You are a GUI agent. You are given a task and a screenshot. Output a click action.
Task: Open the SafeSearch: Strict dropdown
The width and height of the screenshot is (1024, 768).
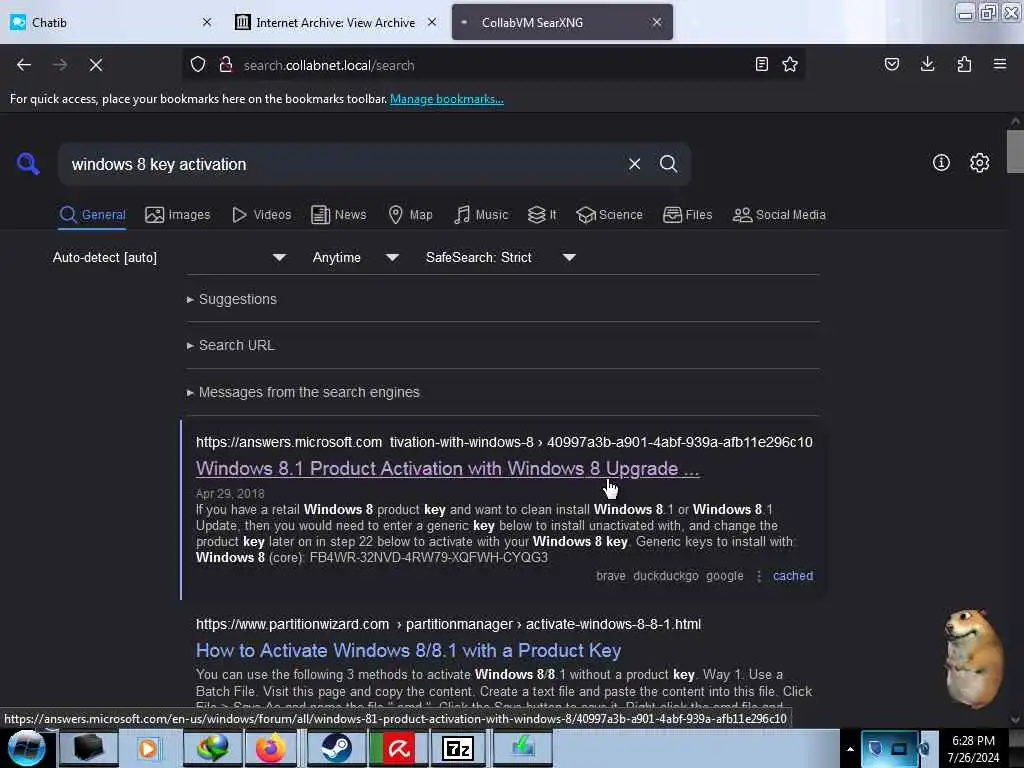tap(500, 257)
